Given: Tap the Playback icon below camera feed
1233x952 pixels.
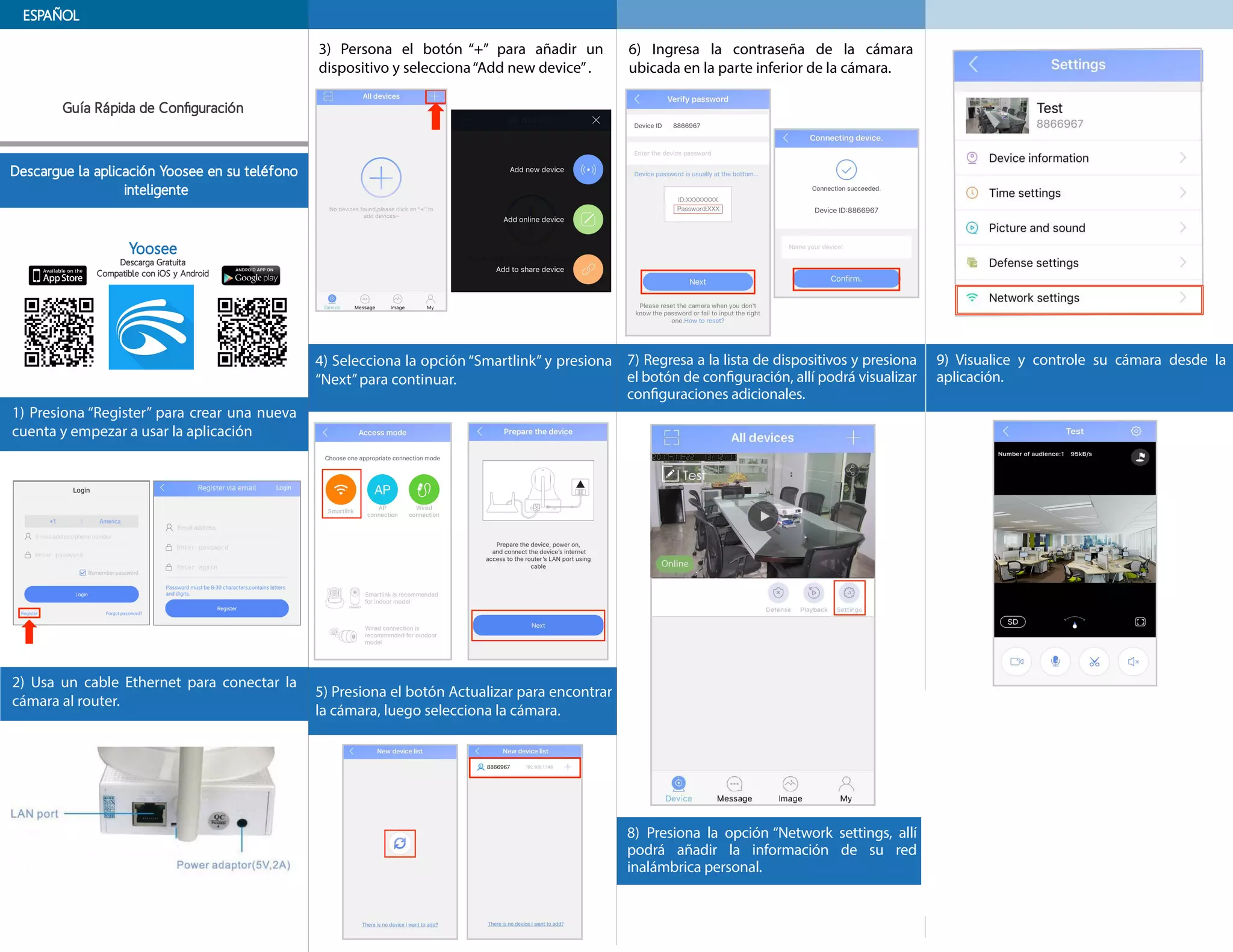Looking at the screenshot, I should coord(813,593).
